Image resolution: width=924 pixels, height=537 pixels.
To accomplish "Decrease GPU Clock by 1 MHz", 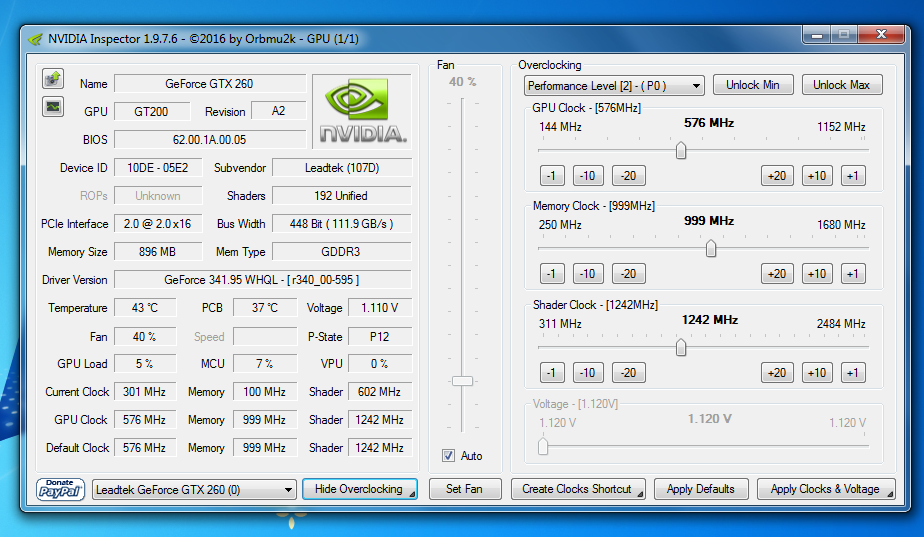I will point(552,176).
